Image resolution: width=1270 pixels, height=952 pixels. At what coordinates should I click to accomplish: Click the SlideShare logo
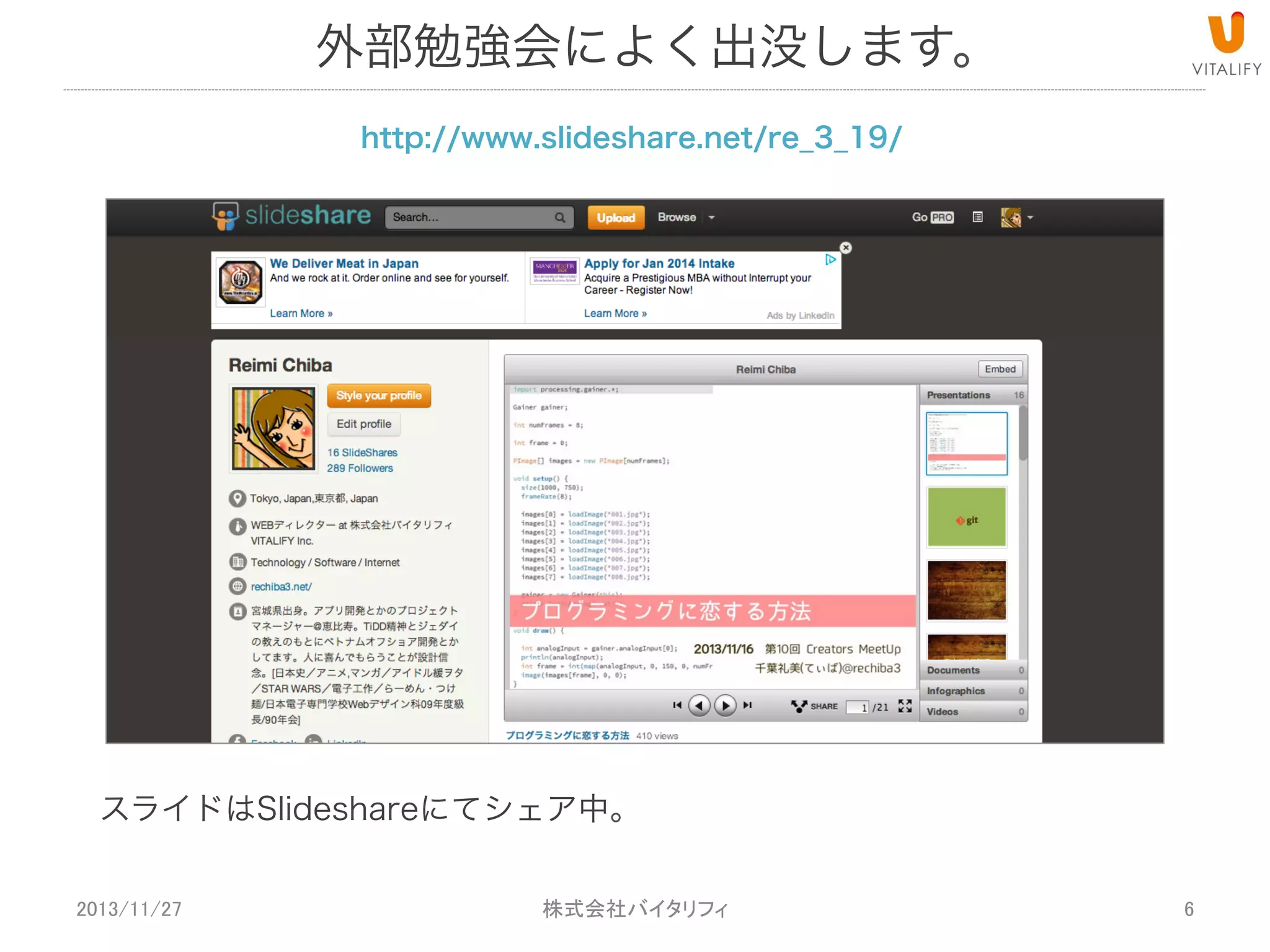tap(291, 216)
